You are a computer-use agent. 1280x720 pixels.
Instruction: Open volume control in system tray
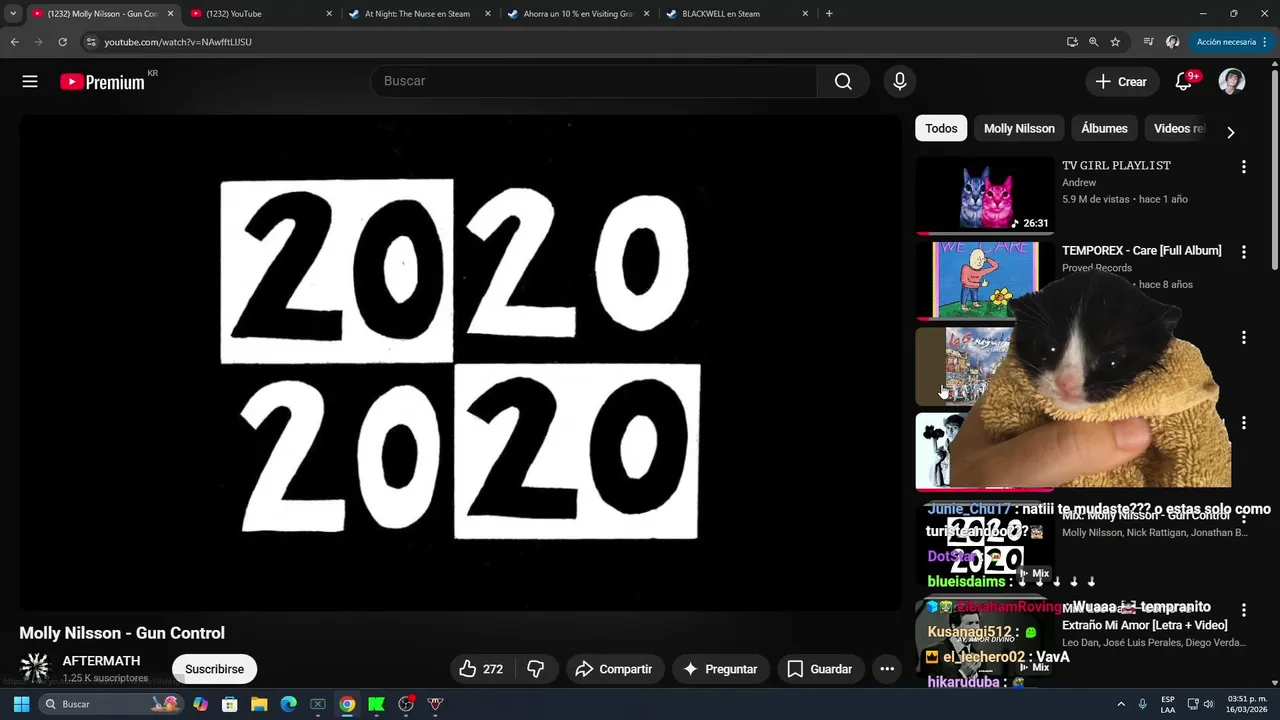point(1211,704)
